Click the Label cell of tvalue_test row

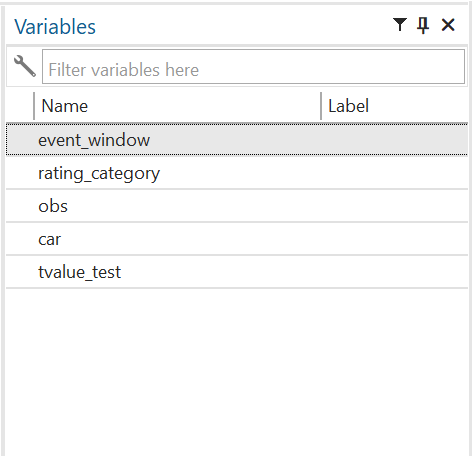[x=395, y=272]
